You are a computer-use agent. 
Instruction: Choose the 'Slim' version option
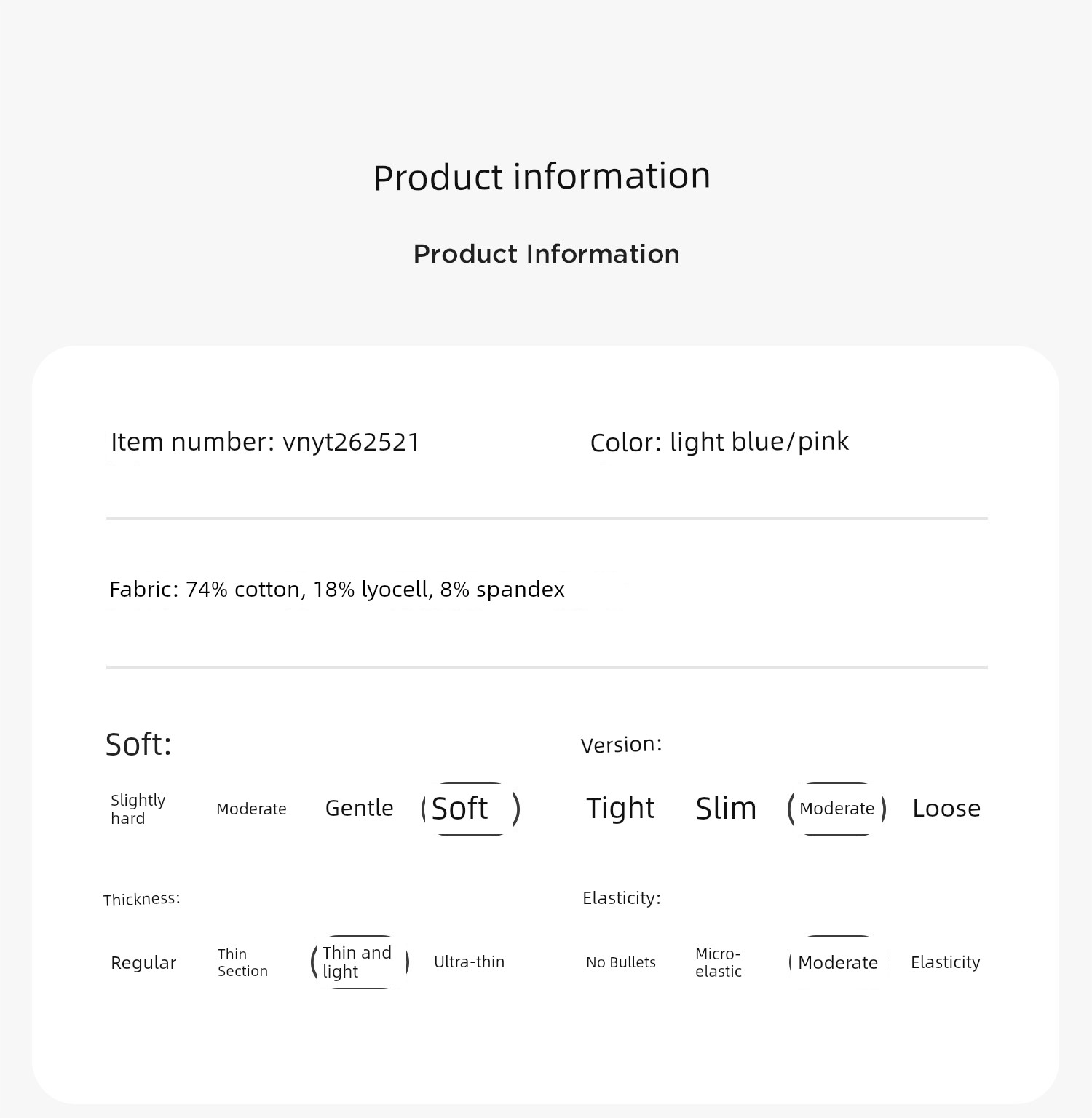click(x=726, y=808)
